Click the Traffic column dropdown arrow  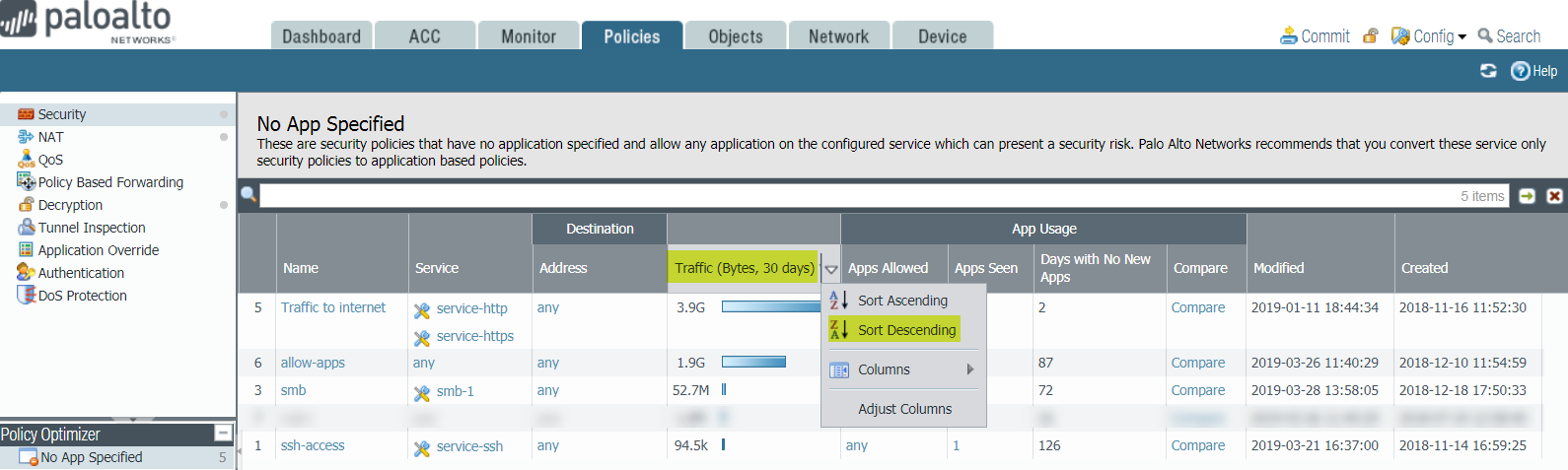click(830, 269)
